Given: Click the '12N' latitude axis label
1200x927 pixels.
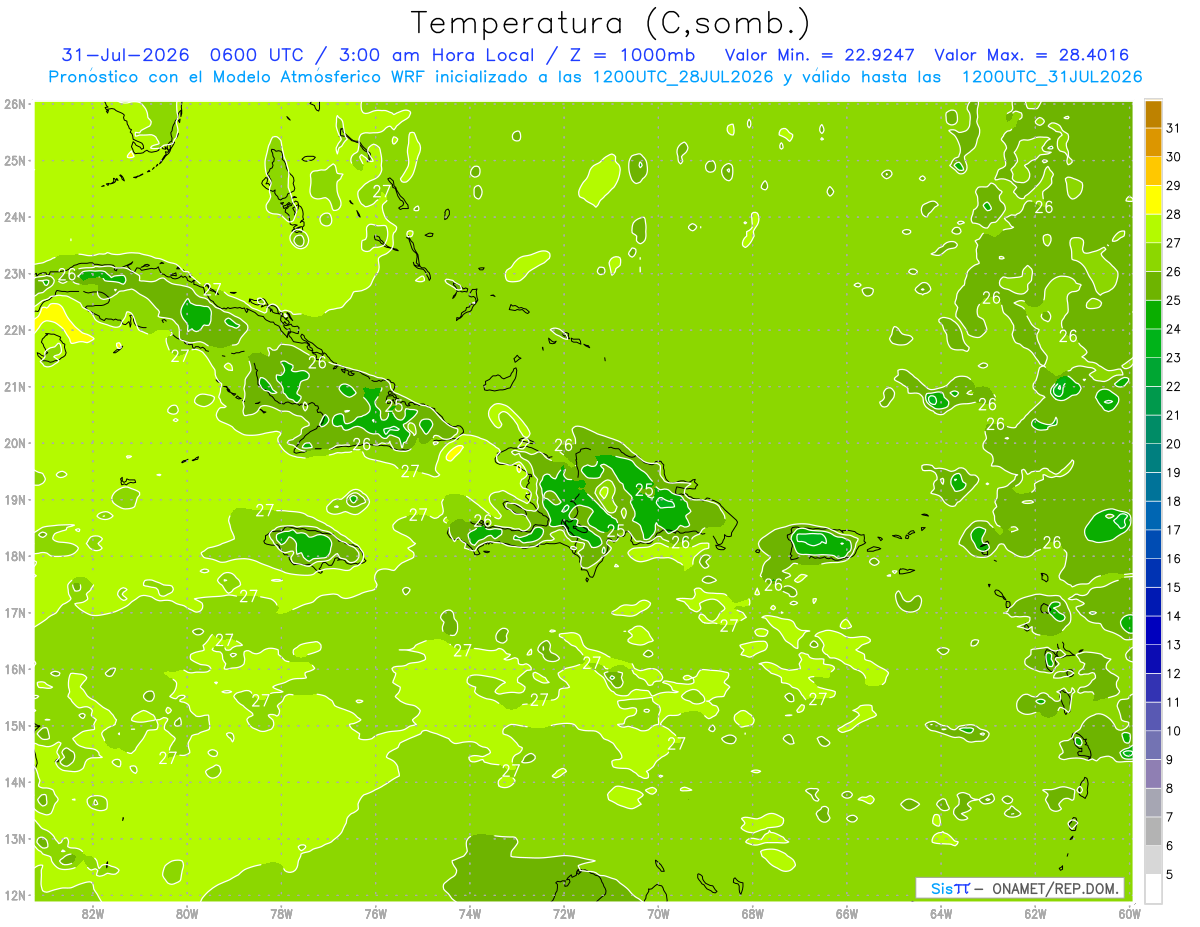Looking at the screenshot, I should pyautogui.click(x=15, y=895).
